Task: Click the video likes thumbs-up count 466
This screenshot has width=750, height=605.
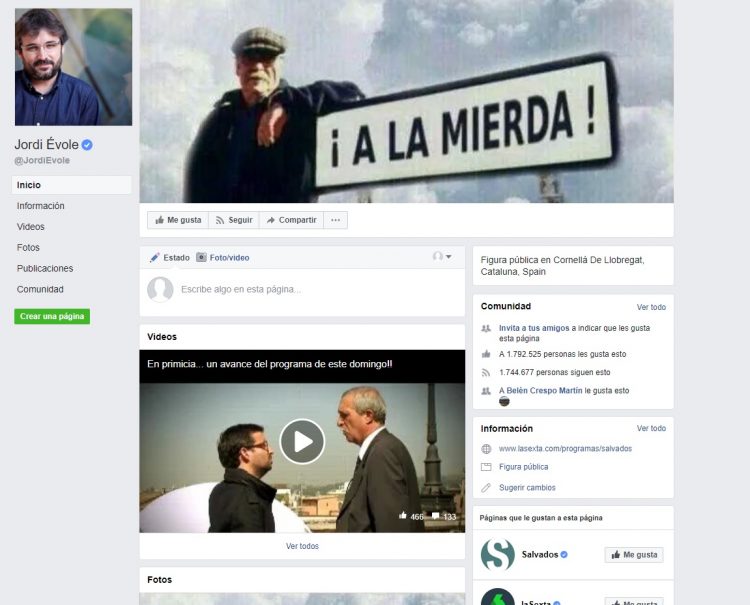Action: pyautogui.click(x=411, y=517)
